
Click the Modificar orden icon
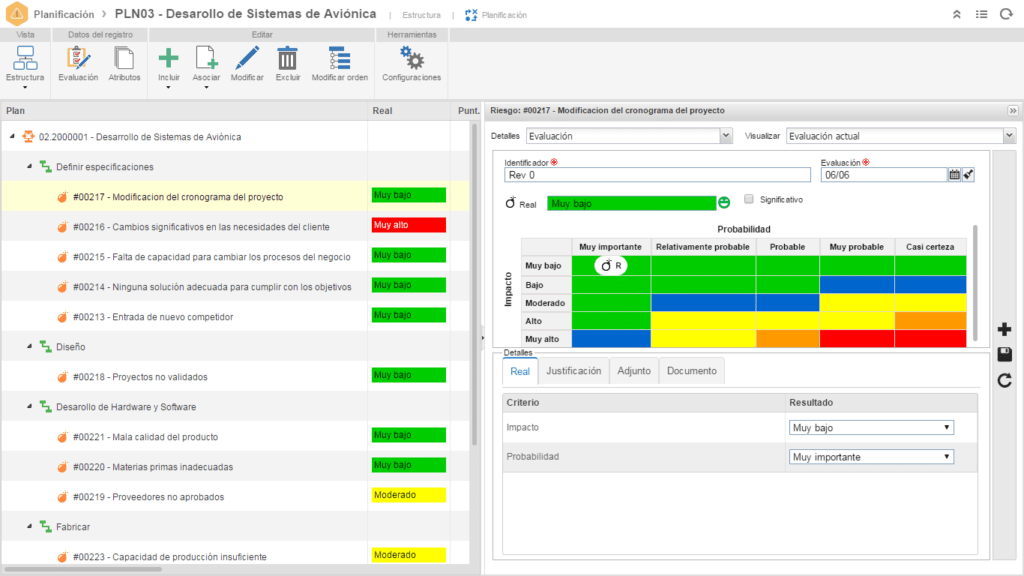coord(339,60)
